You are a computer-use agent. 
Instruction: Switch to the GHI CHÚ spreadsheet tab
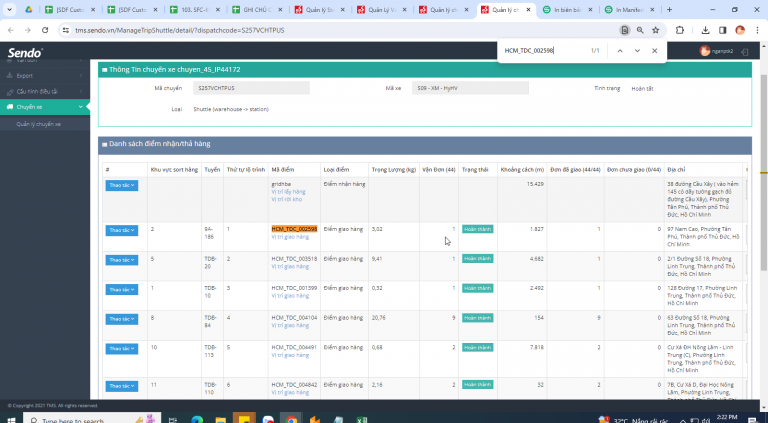click(257, 9)
